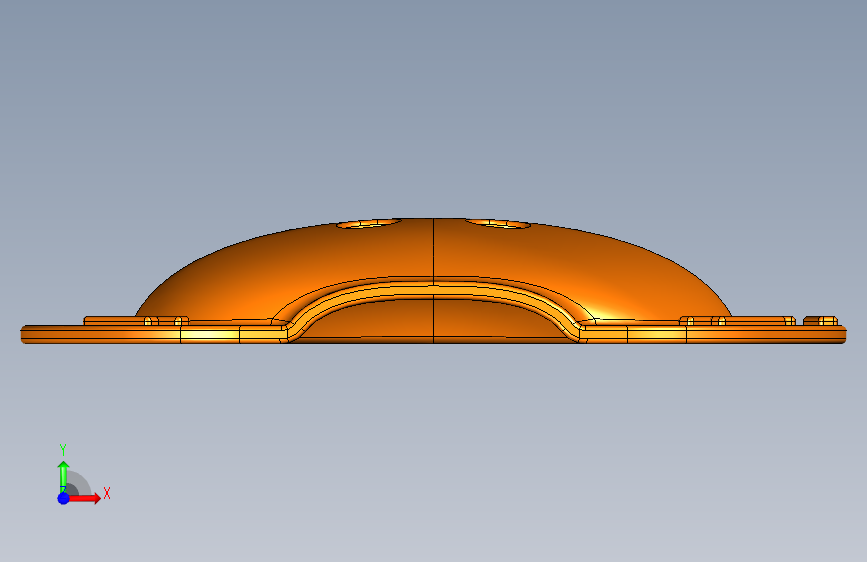Image resolution: width=867 pixels, height=562 pixels.
Task: Click the red X axis arrow on triad
Action: (84, 498)
